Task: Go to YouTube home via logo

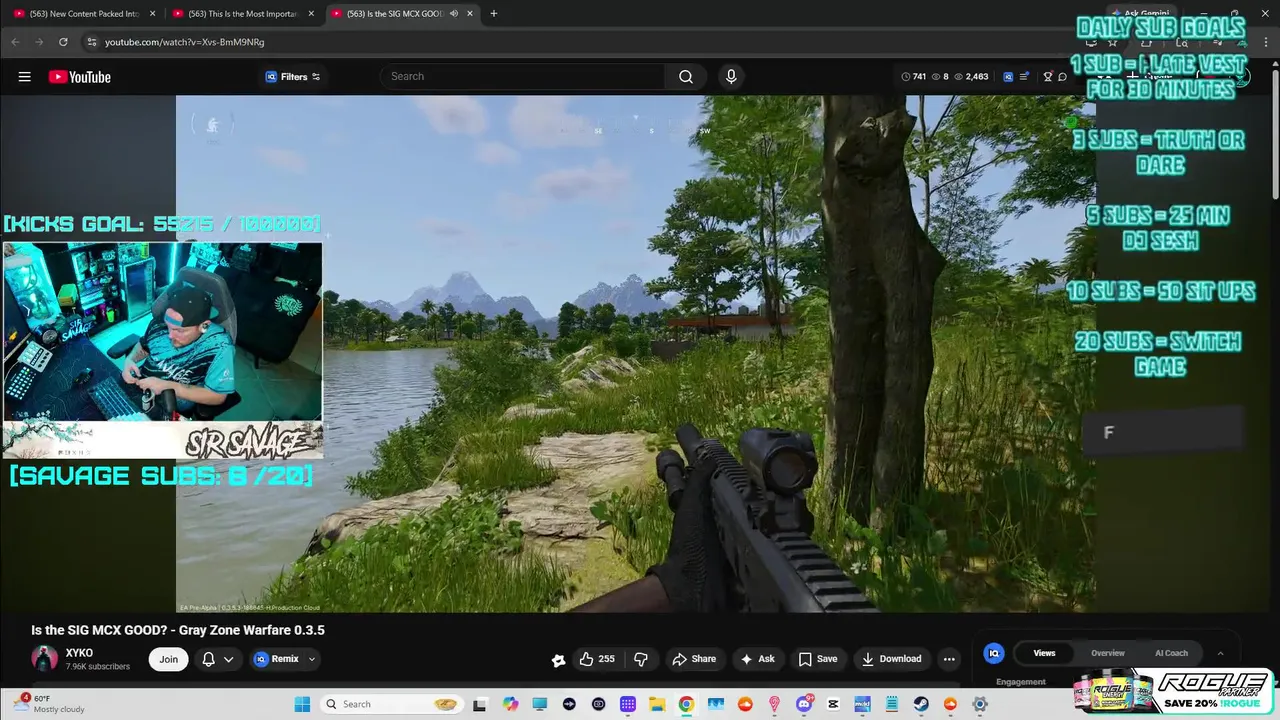Action: click(80, 77)
